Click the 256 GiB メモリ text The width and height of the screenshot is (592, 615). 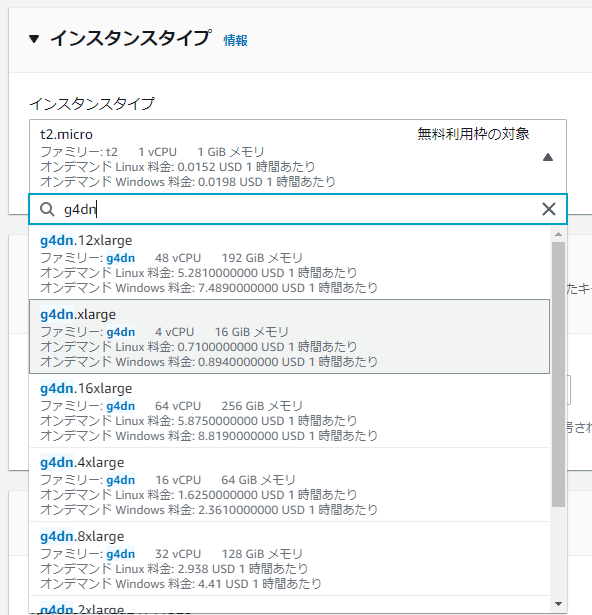point(262,406)
